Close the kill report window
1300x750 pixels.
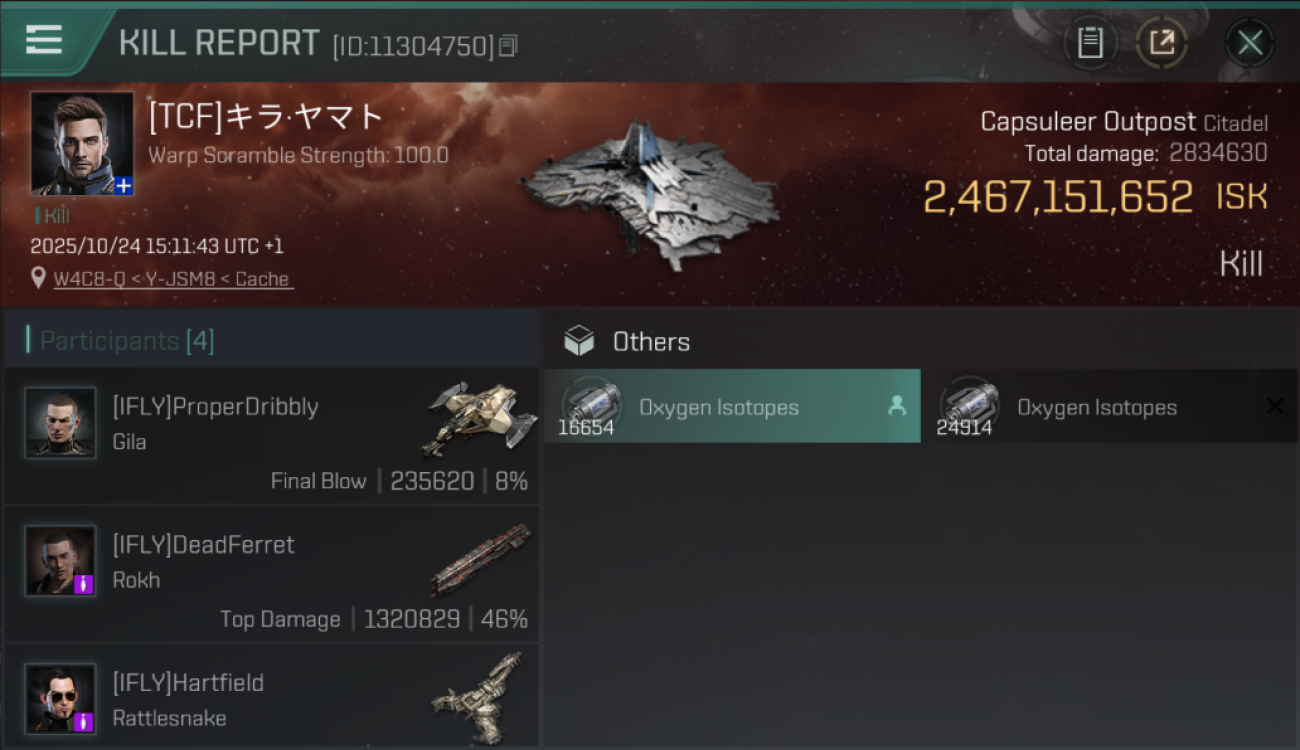coord(1249,43)
